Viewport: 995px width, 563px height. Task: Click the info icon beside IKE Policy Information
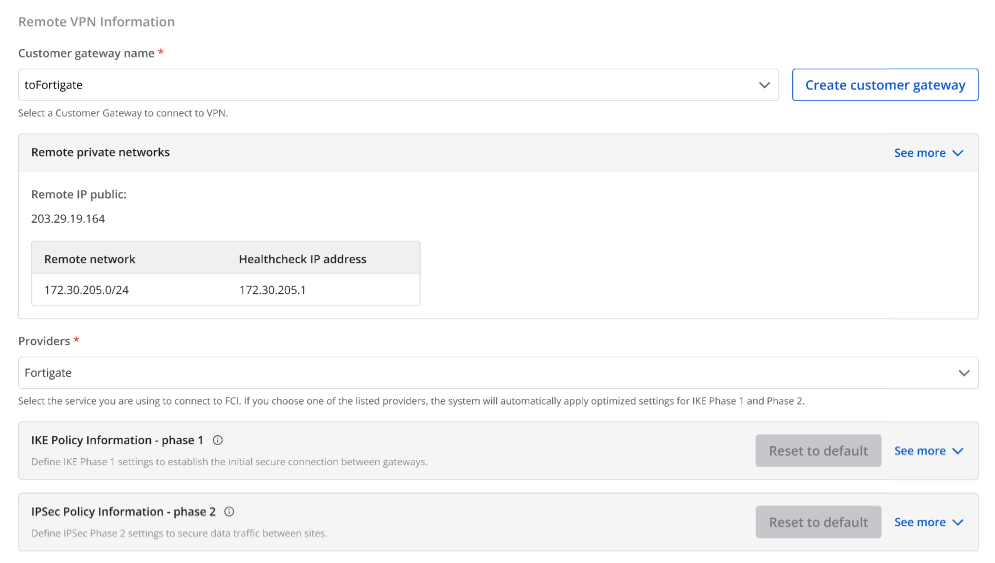[x=218, y=440]
